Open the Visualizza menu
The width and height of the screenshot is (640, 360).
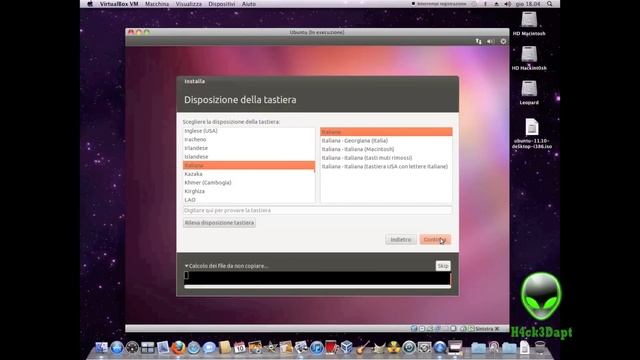point(189,4)
